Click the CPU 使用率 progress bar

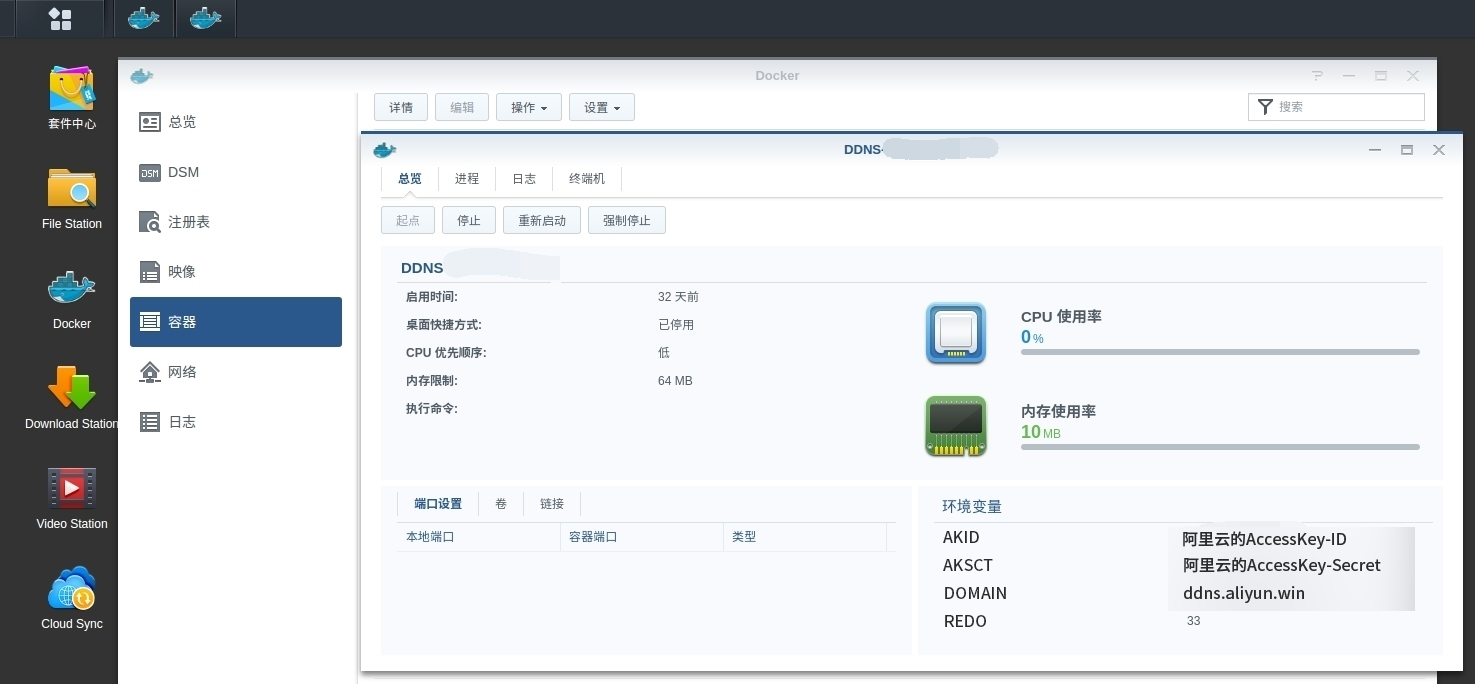(1220, 352)
